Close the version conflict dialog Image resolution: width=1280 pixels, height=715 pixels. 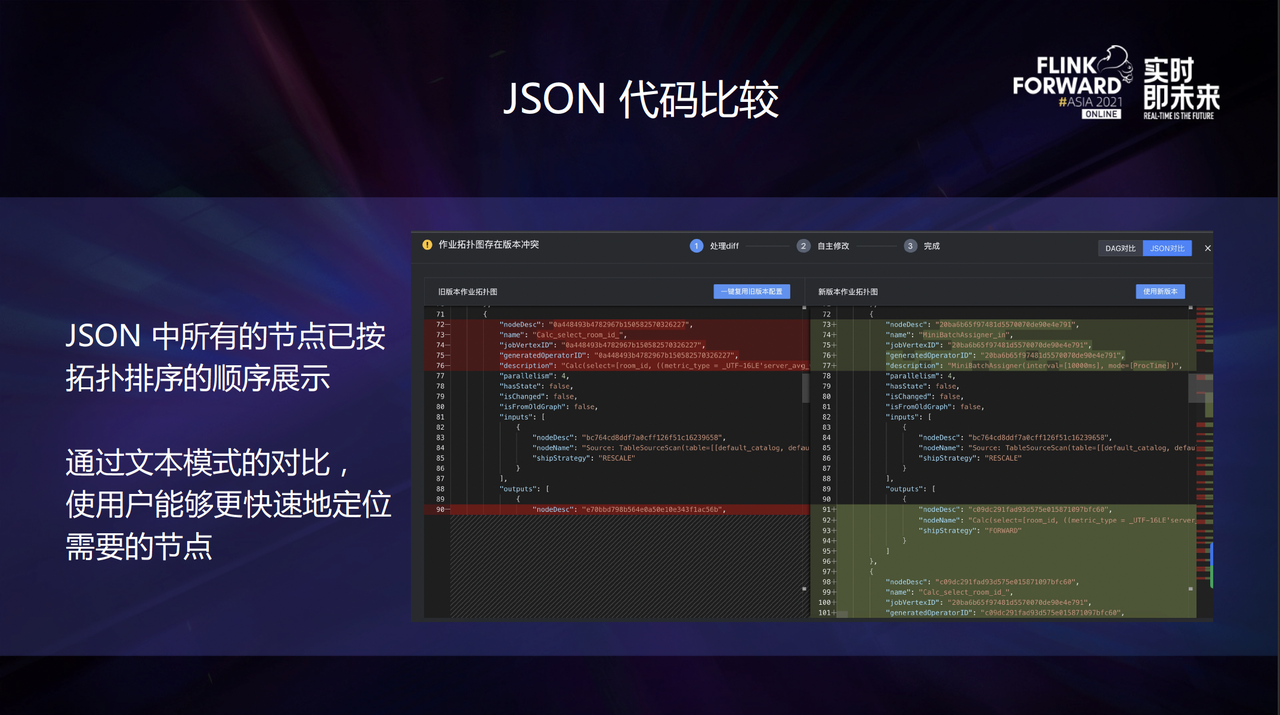(x=1207, y=248)
